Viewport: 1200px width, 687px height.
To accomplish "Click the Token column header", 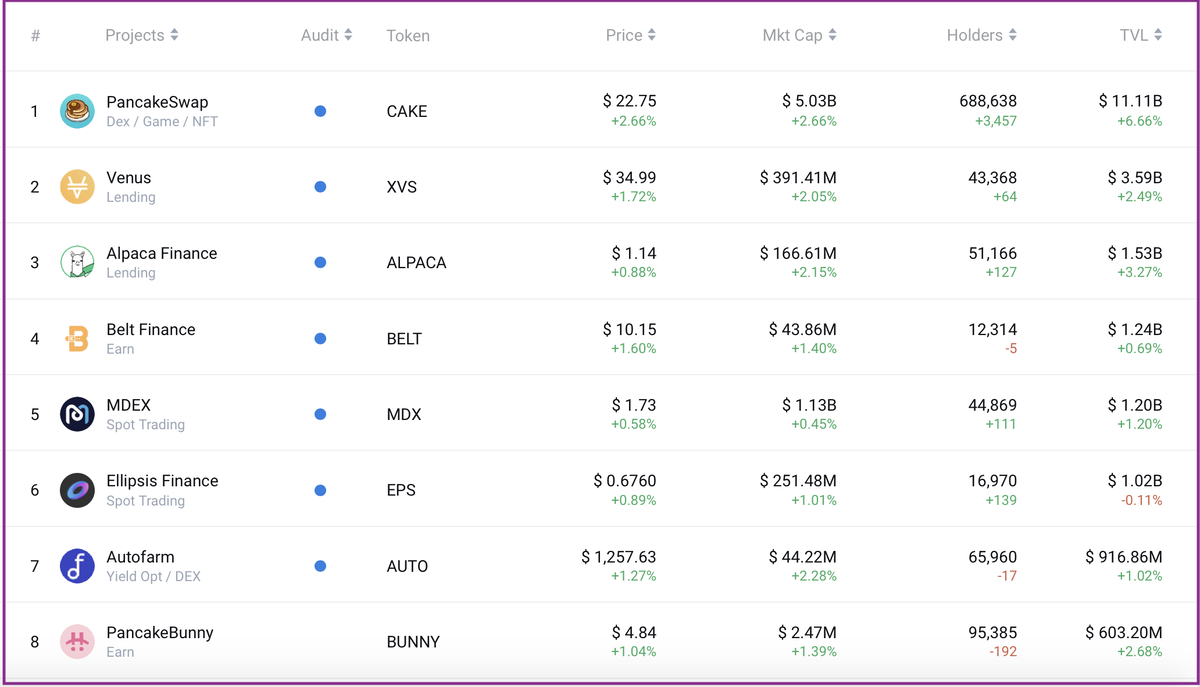I will [x=408, y=36].
